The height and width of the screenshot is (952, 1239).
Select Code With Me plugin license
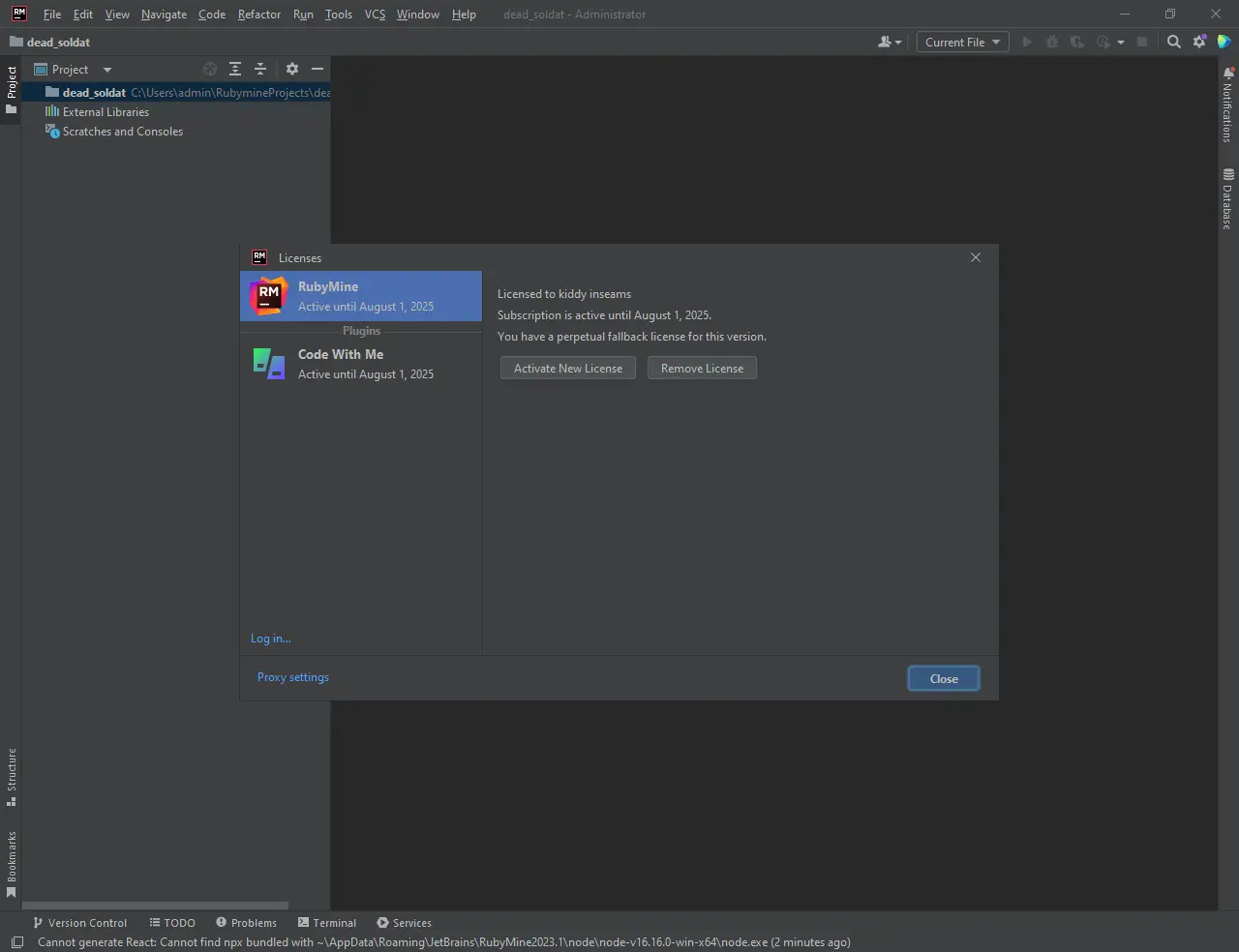coord(361,364)
